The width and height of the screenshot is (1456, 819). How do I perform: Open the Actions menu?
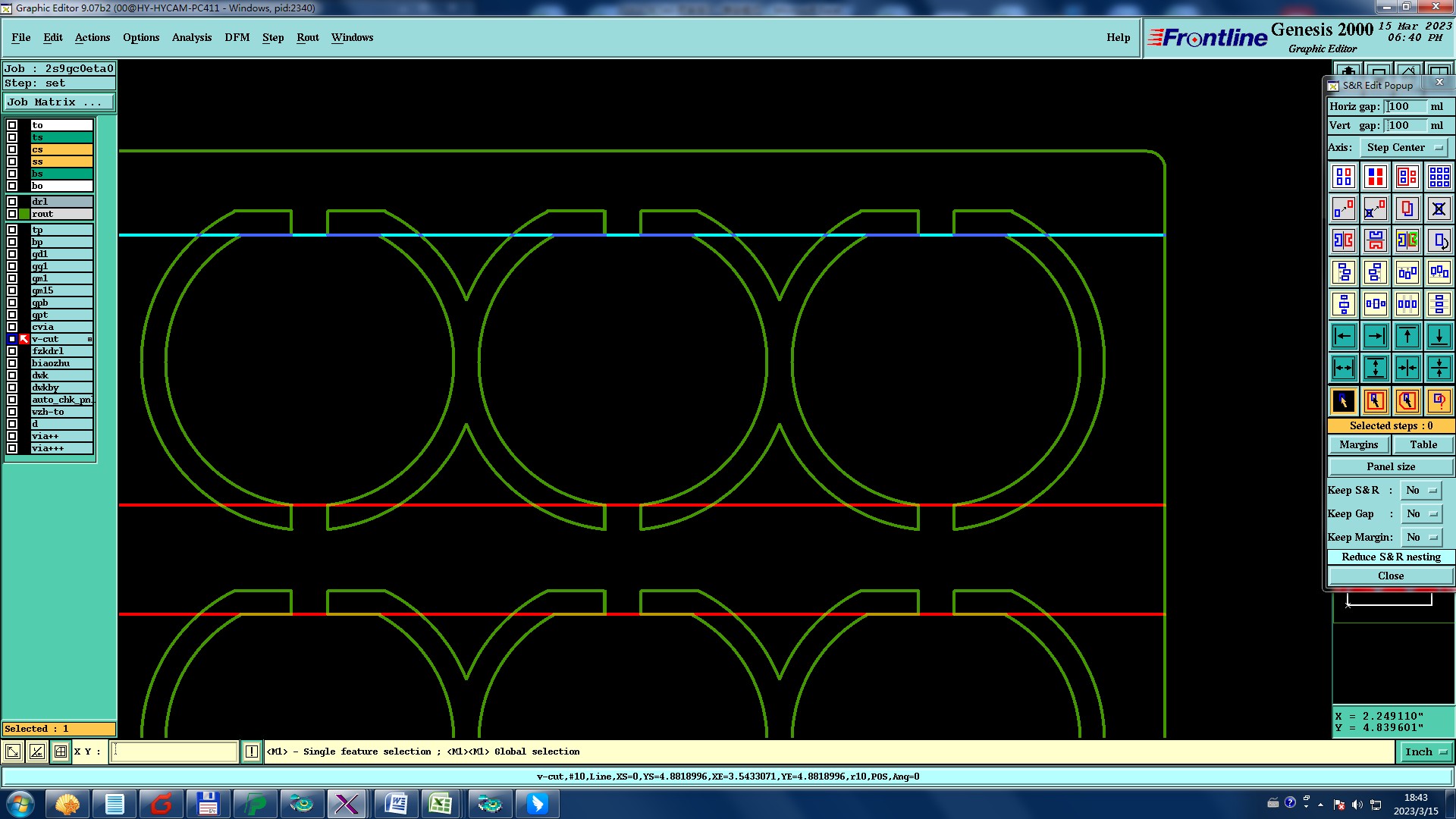click(x=93, y=37)
